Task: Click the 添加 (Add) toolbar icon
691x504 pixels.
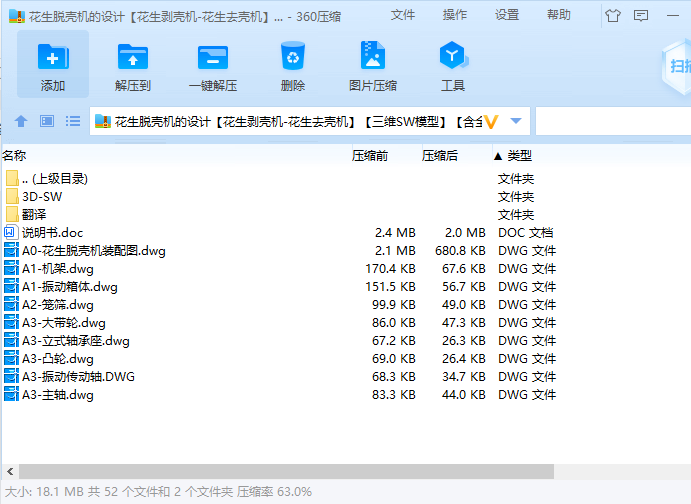Action: click(53, 57)
